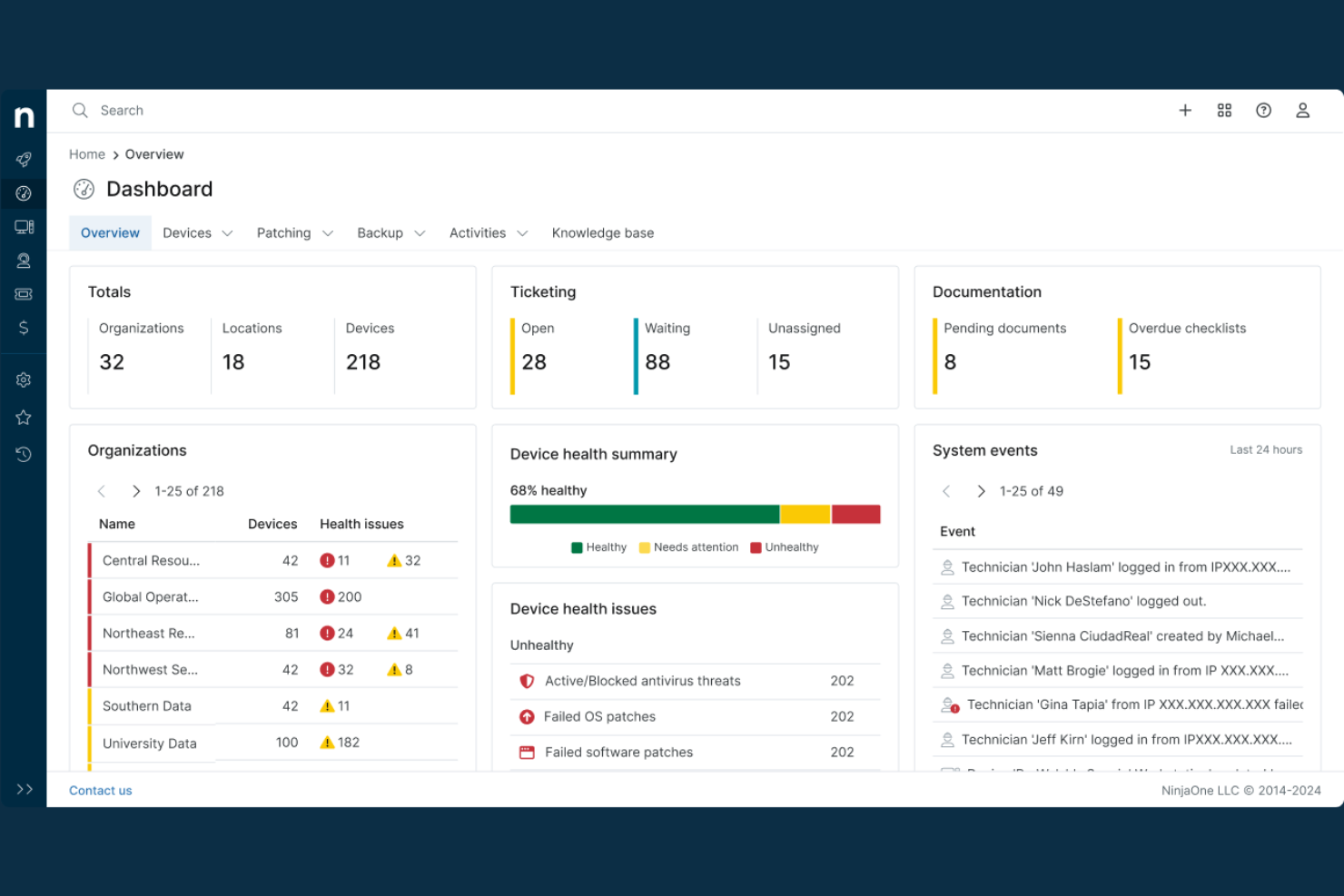The height and width of the screenshot is (896, 1344).
Task: Click Open tickets count 28
Action: (x=534, y=362)
